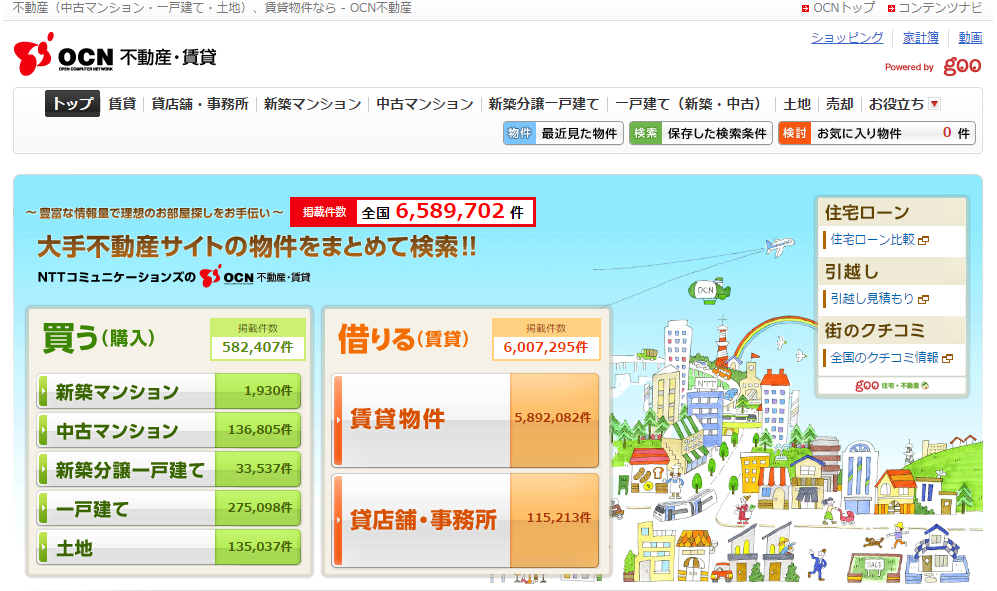Click the 住宅ローン sidebar heading
Viewport: 997px width, 591px height.
pyautogui.click(x=867, y=212)
